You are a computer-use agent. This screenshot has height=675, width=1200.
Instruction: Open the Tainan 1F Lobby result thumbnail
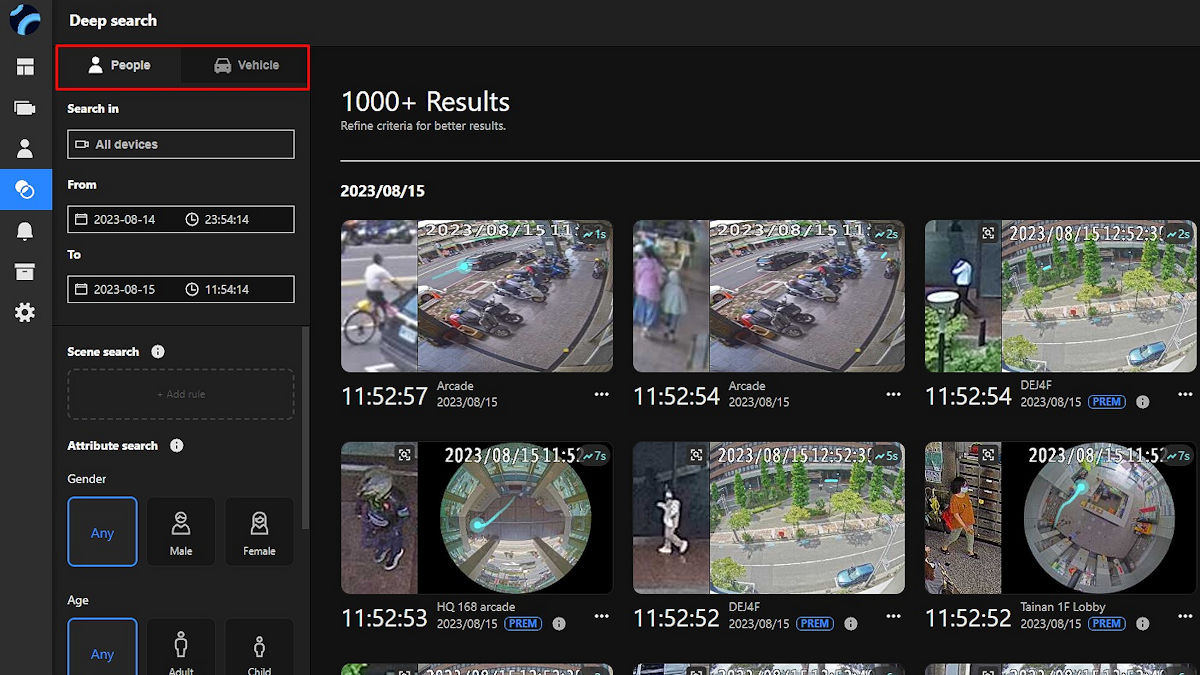coord(1062,518)
